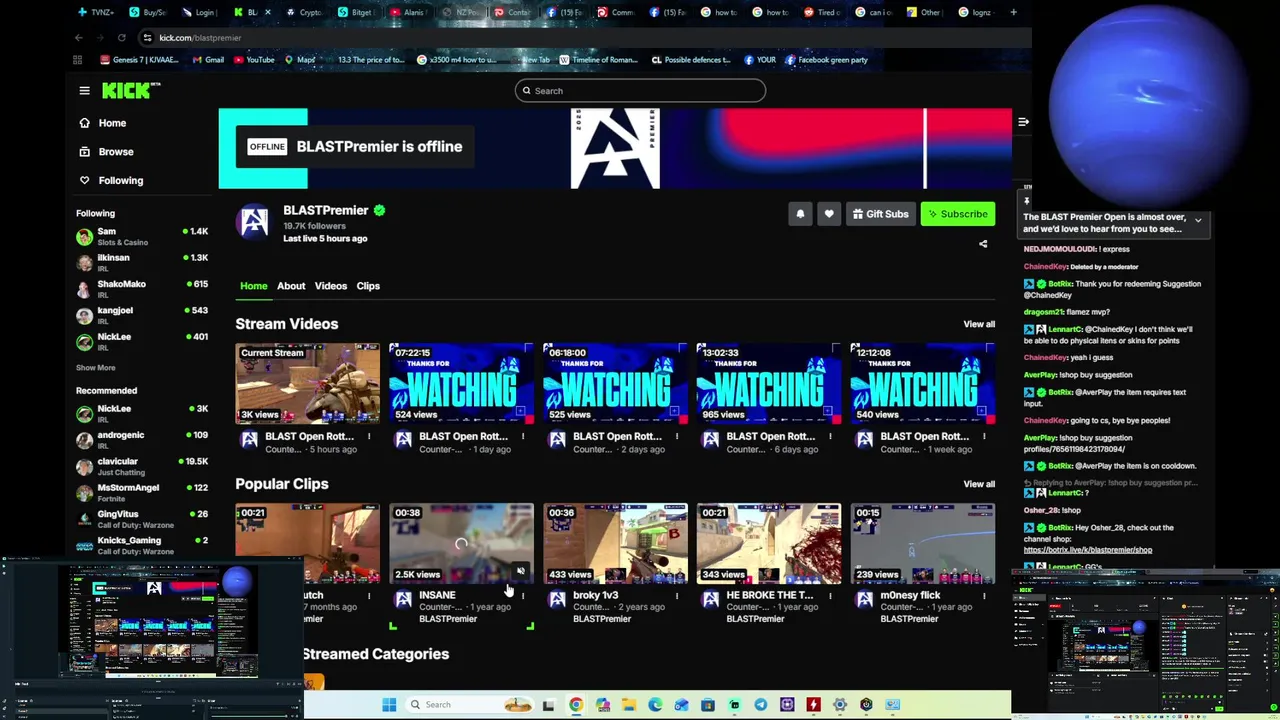The width and height of the screenshot is (1280, 720).
Task: Open the YouTube bookmark
Action: tap(253, 60)
